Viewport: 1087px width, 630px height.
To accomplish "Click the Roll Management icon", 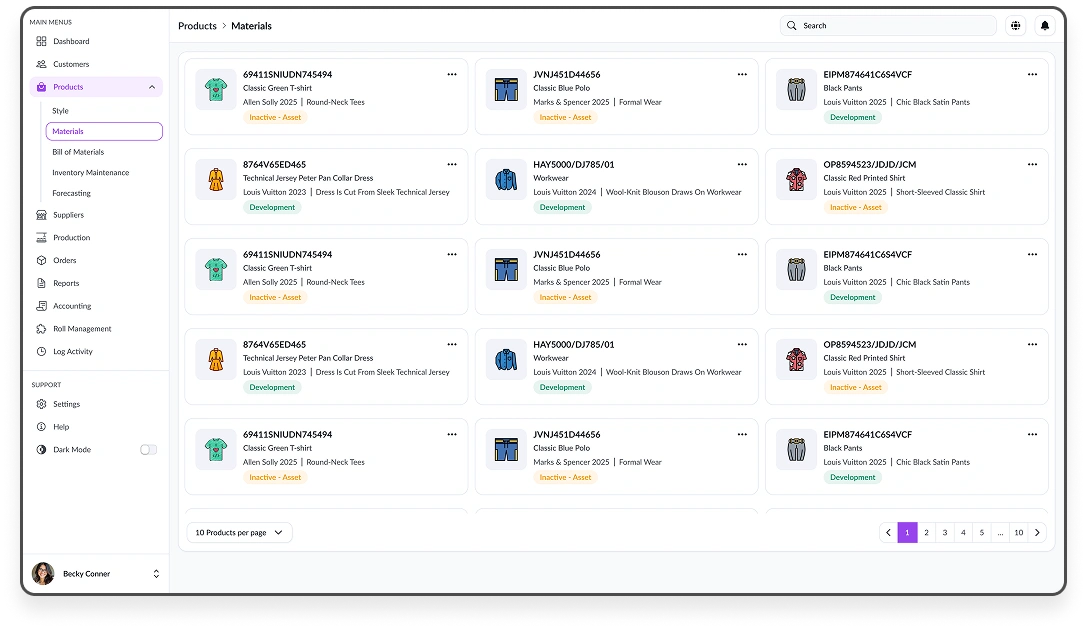I will [41, 329].
